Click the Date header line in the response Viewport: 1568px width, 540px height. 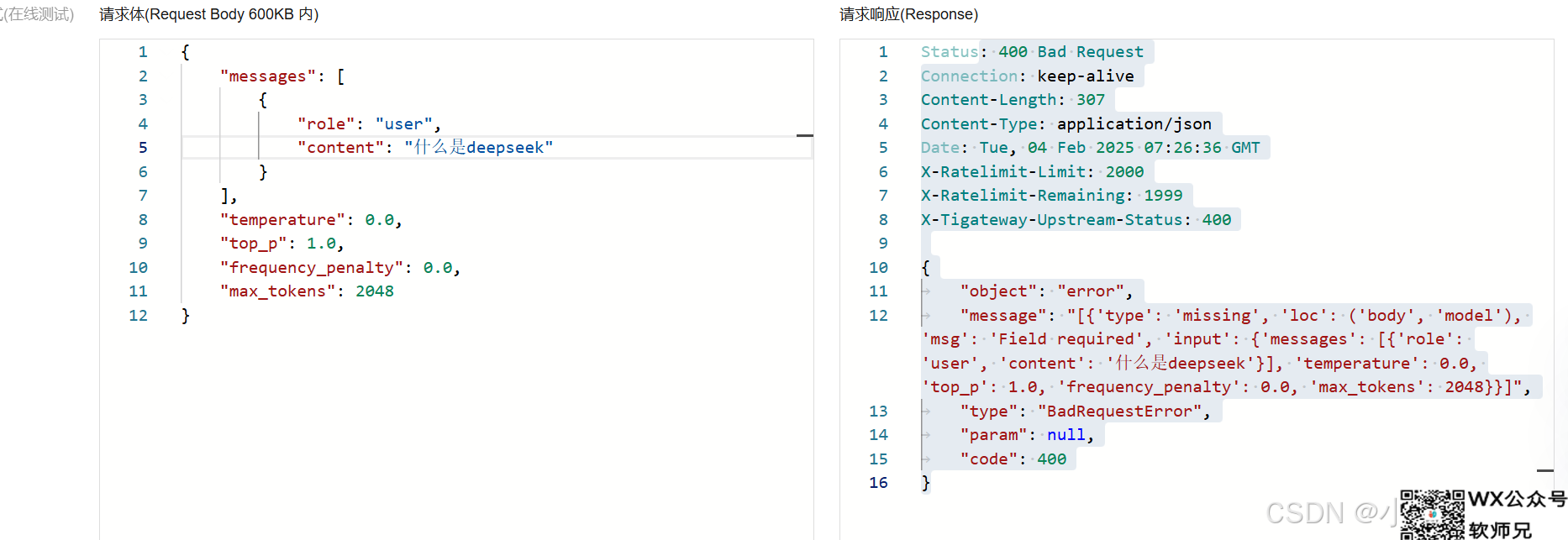click(x=1091, y=148)
